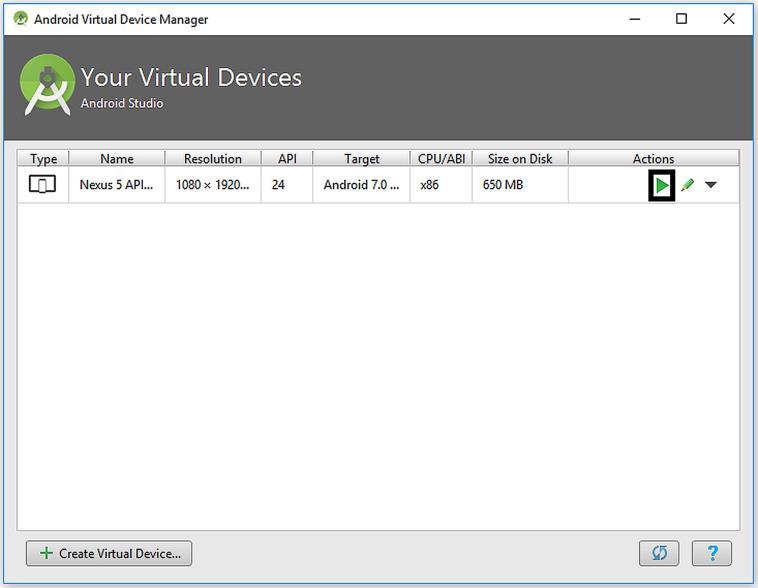Sort by Size on Disk column header

click(520, 159)
